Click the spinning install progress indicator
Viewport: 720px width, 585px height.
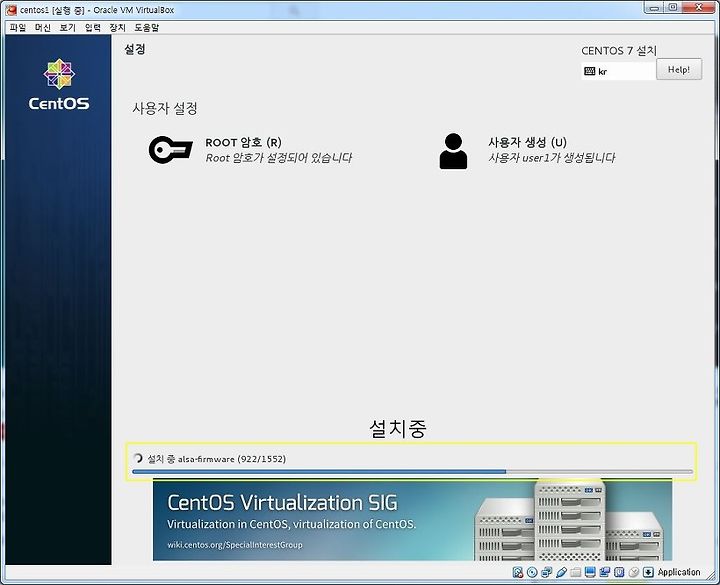[x=137, y=458]
